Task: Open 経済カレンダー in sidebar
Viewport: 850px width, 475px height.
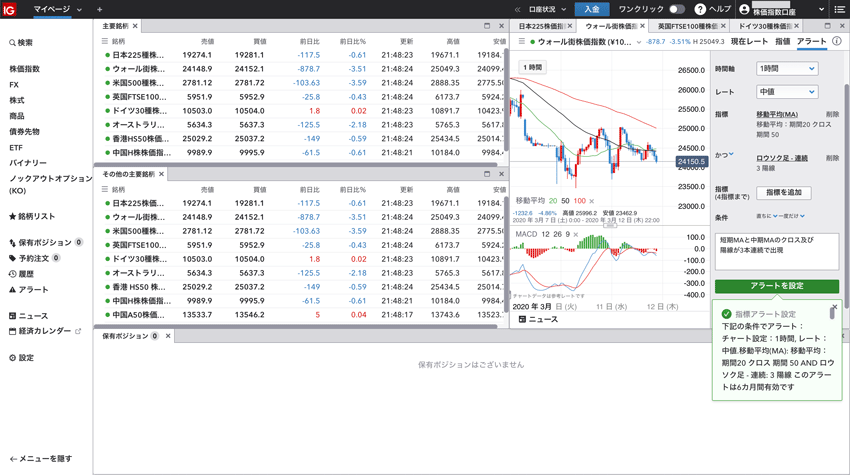Action: pyautogui.click(x=44, y=331)
